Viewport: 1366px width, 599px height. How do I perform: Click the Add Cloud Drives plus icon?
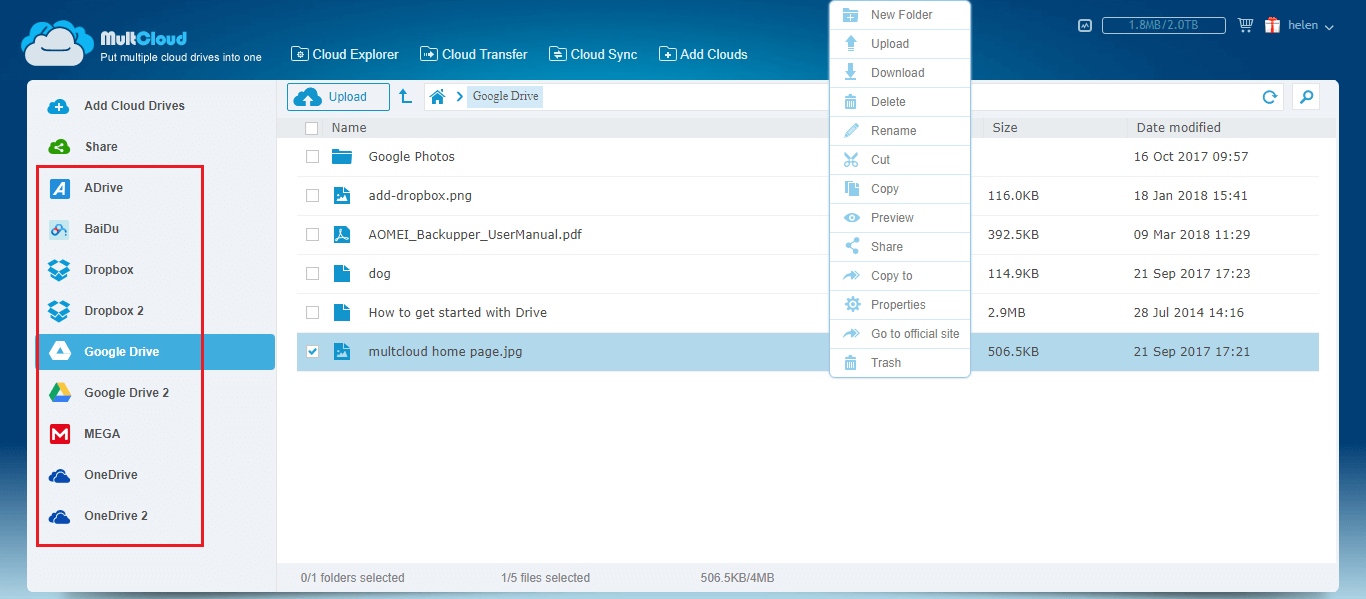click(59, 106)
